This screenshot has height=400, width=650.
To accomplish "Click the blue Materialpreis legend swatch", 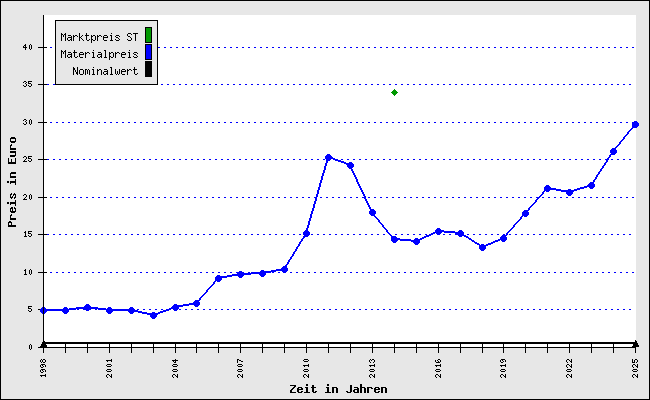I will 148,52.
